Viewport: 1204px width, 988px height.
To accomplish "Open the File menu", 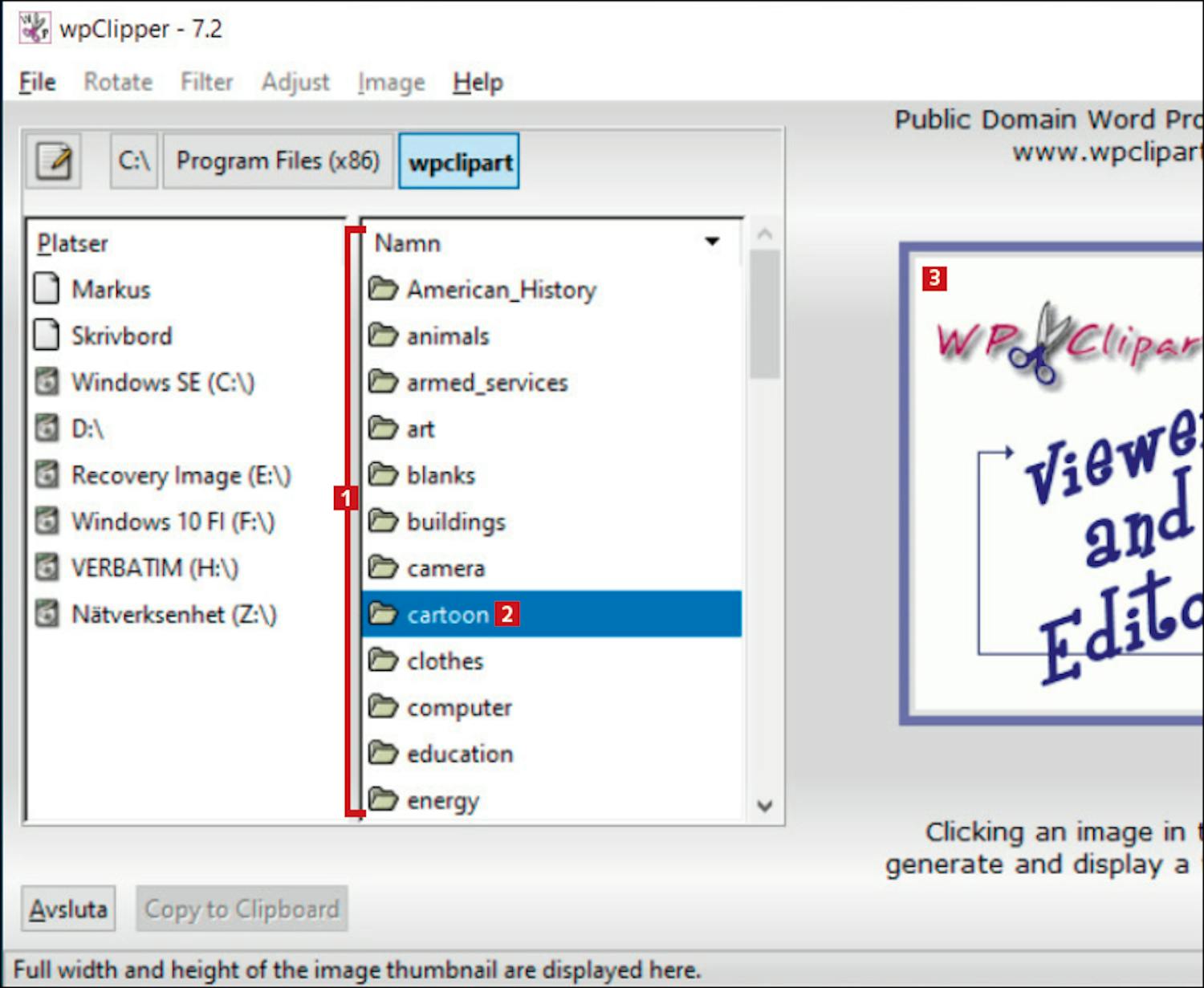I will (37, 82).
